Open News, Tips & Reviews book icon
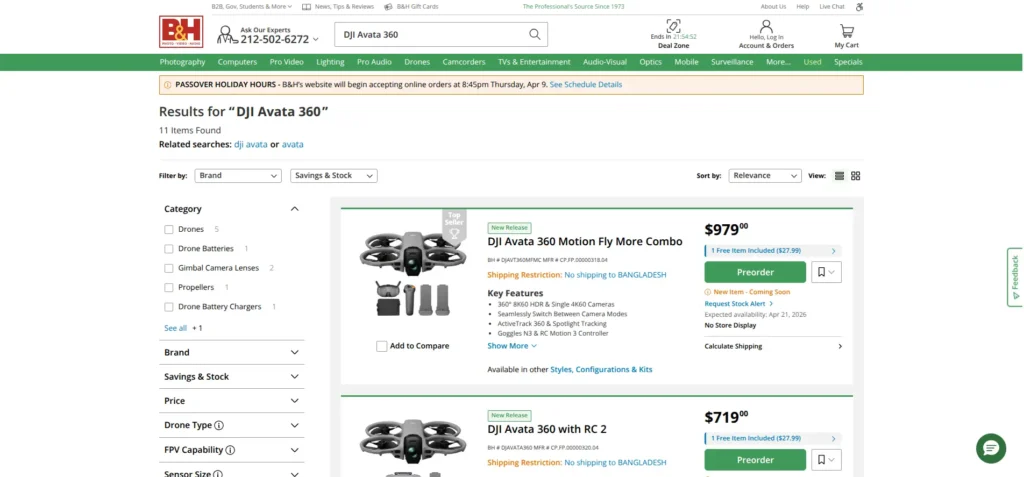The height and width of the screenshot is (477, 1024). (306, 7)
